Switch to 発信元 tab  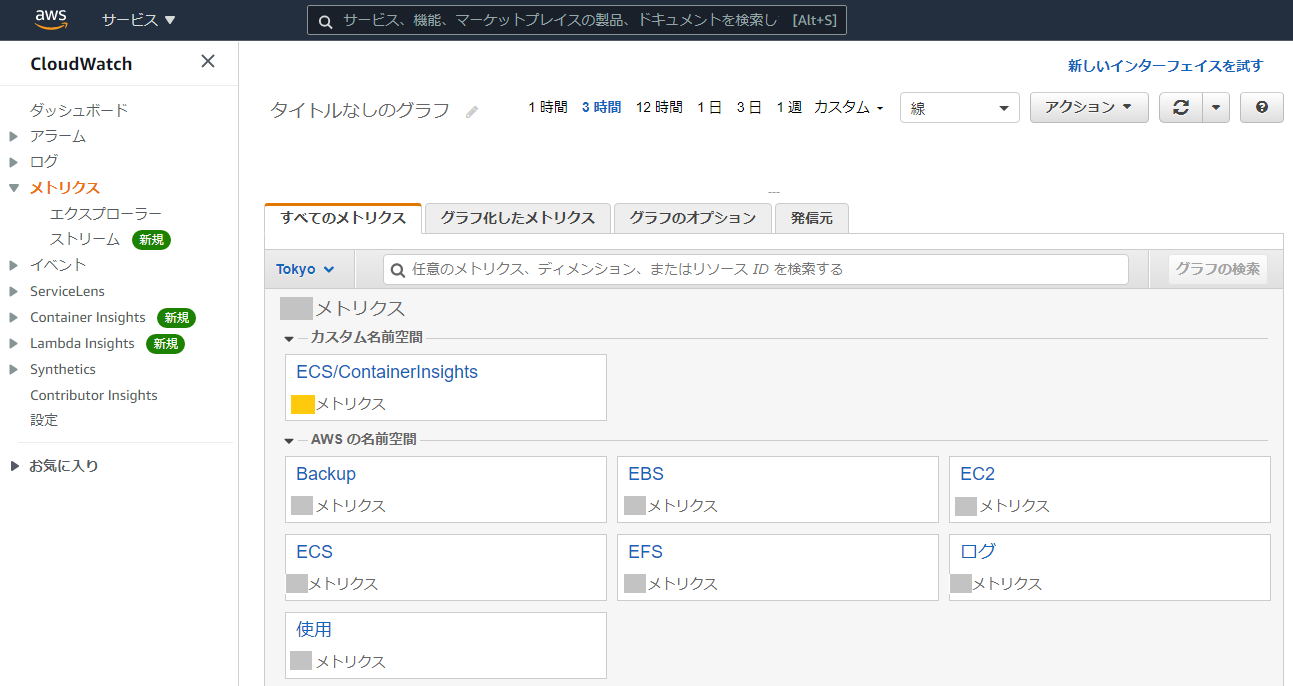click(x=811, y=218)
